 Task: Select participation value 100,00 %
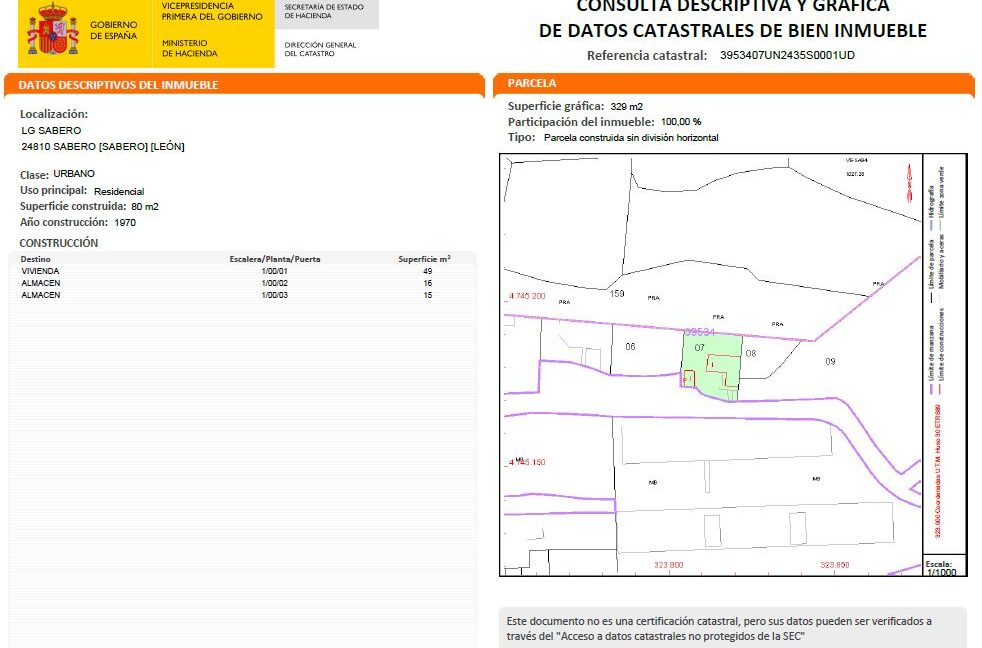pyautogui.click(x=681, y=122)
